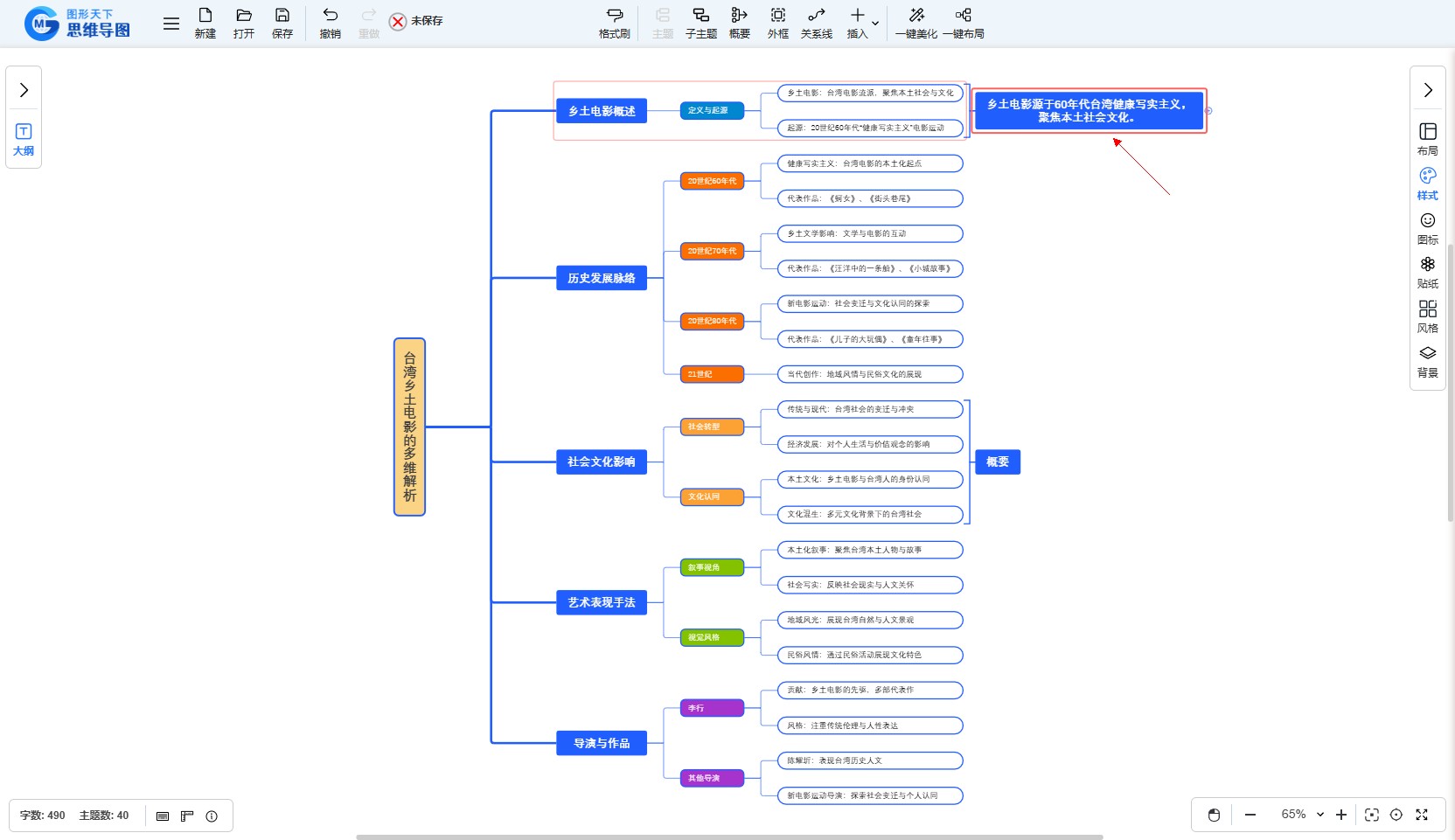Click the 保存 save button
Screen dimensions: 1455x840
(282, 23)
